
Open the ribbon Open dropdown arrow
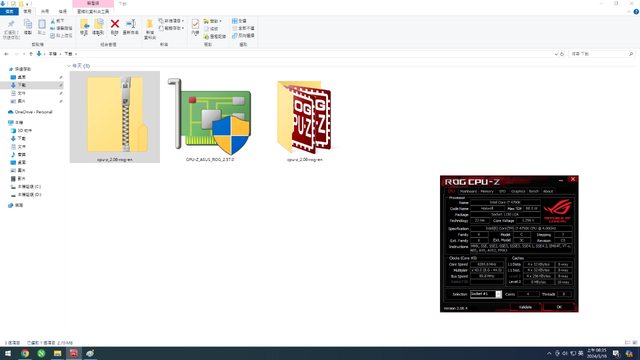213,21
